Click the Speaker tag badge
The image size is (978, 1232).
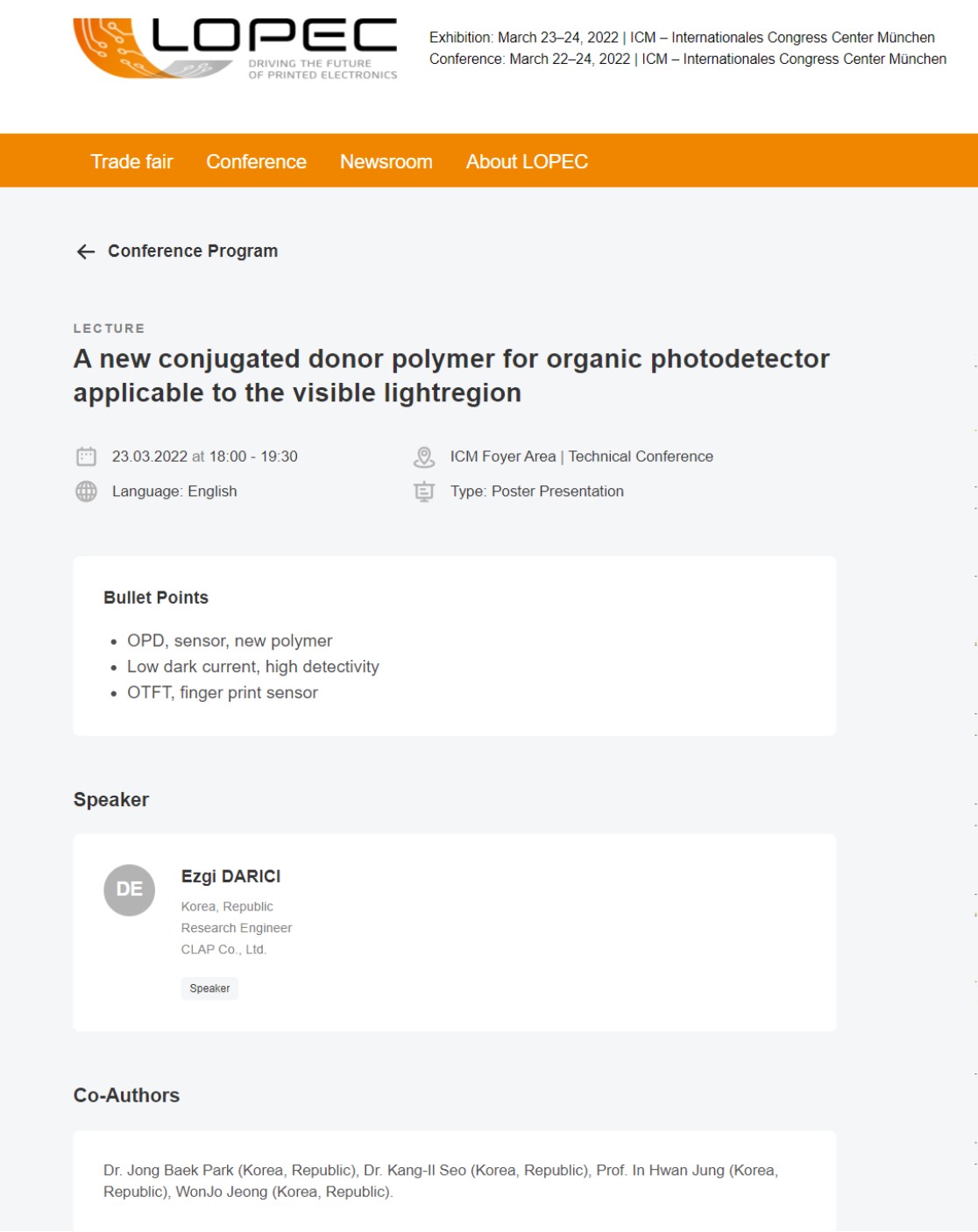209,988
